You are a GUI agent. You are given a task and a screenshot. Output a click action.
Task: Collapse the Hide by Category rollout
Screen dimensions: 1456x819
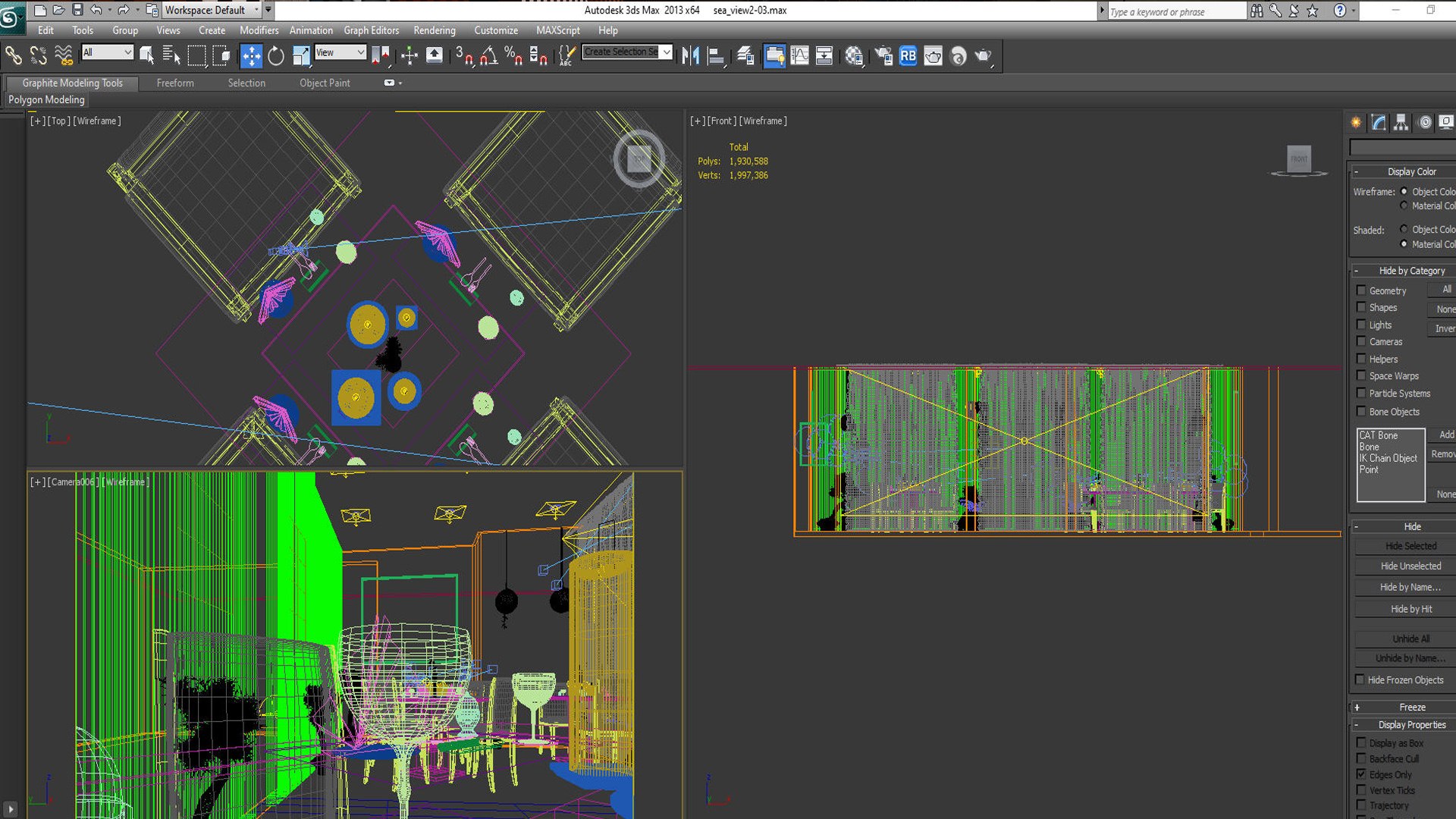[x=1403, y=271]
